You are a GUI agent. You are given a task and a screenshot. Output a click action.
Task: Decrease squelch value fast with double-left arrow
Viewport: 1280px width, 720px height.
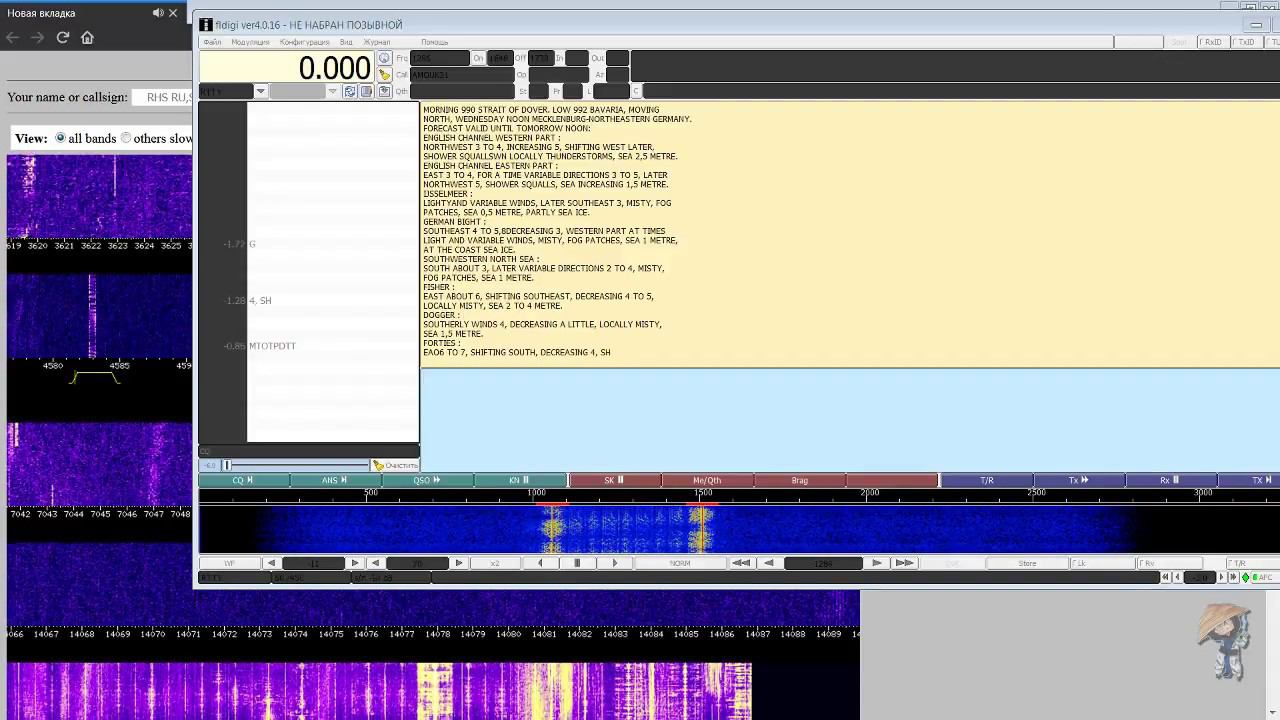click(x=1166, y=577)
